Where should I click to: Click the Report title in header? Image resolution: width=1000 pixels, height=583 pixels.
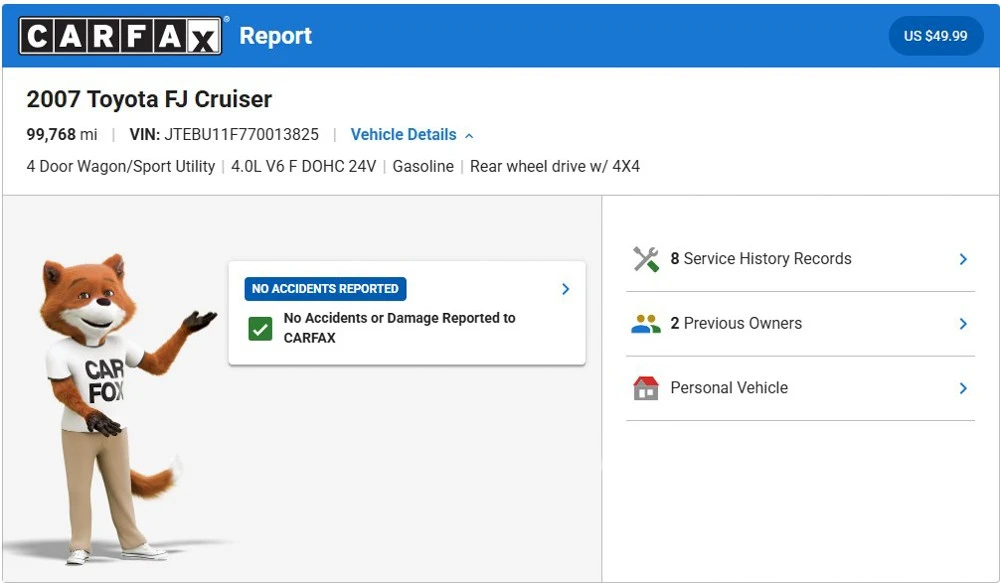pyautogui.click(x=276, y=36)
